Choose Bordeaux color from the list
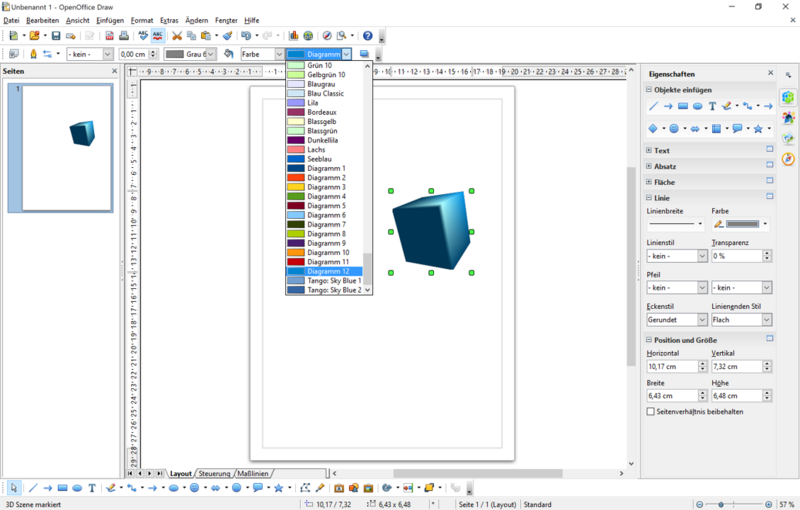 (322, 112)
